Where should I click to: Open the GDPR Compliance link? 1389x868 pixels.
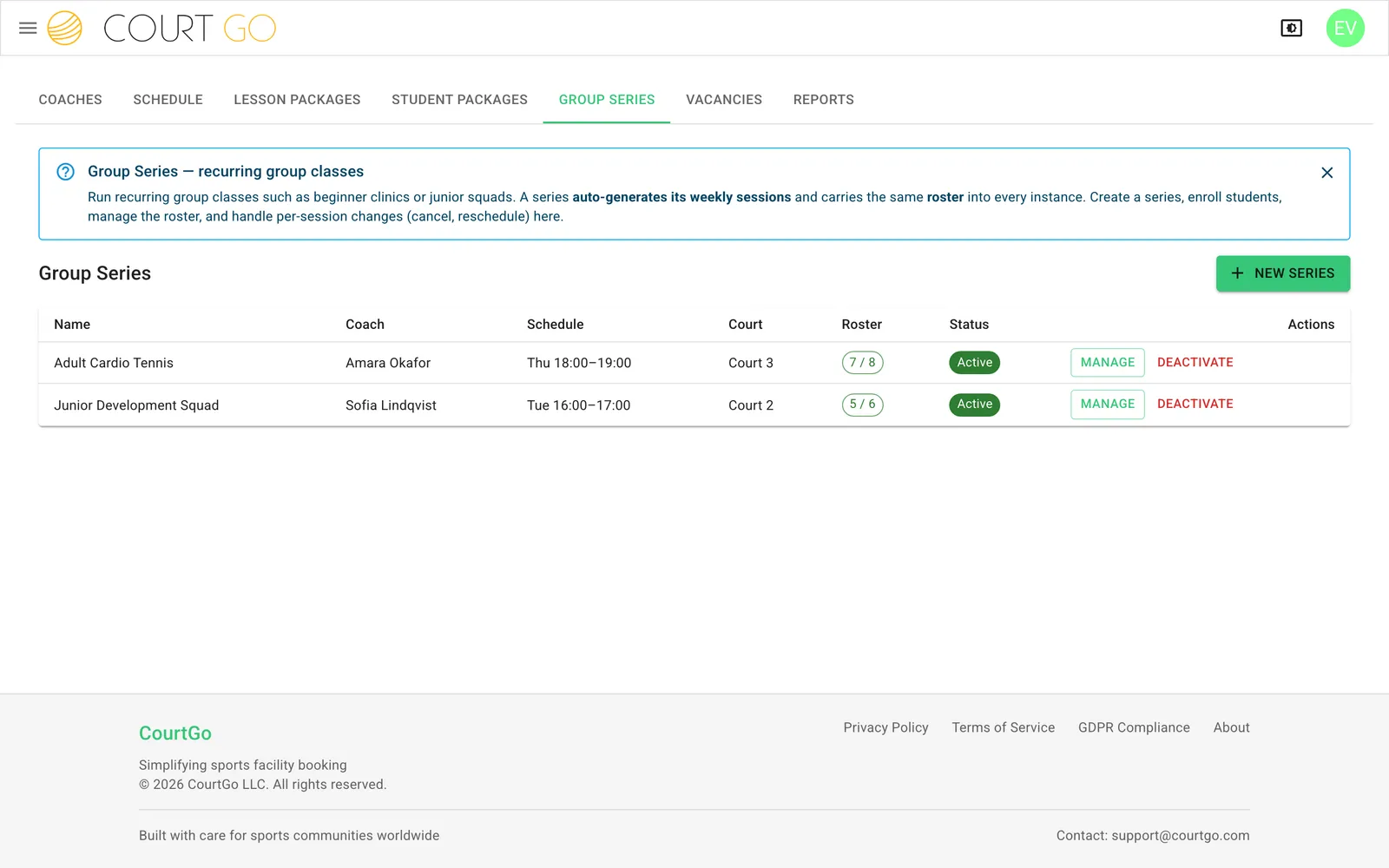coord(1134,727)
